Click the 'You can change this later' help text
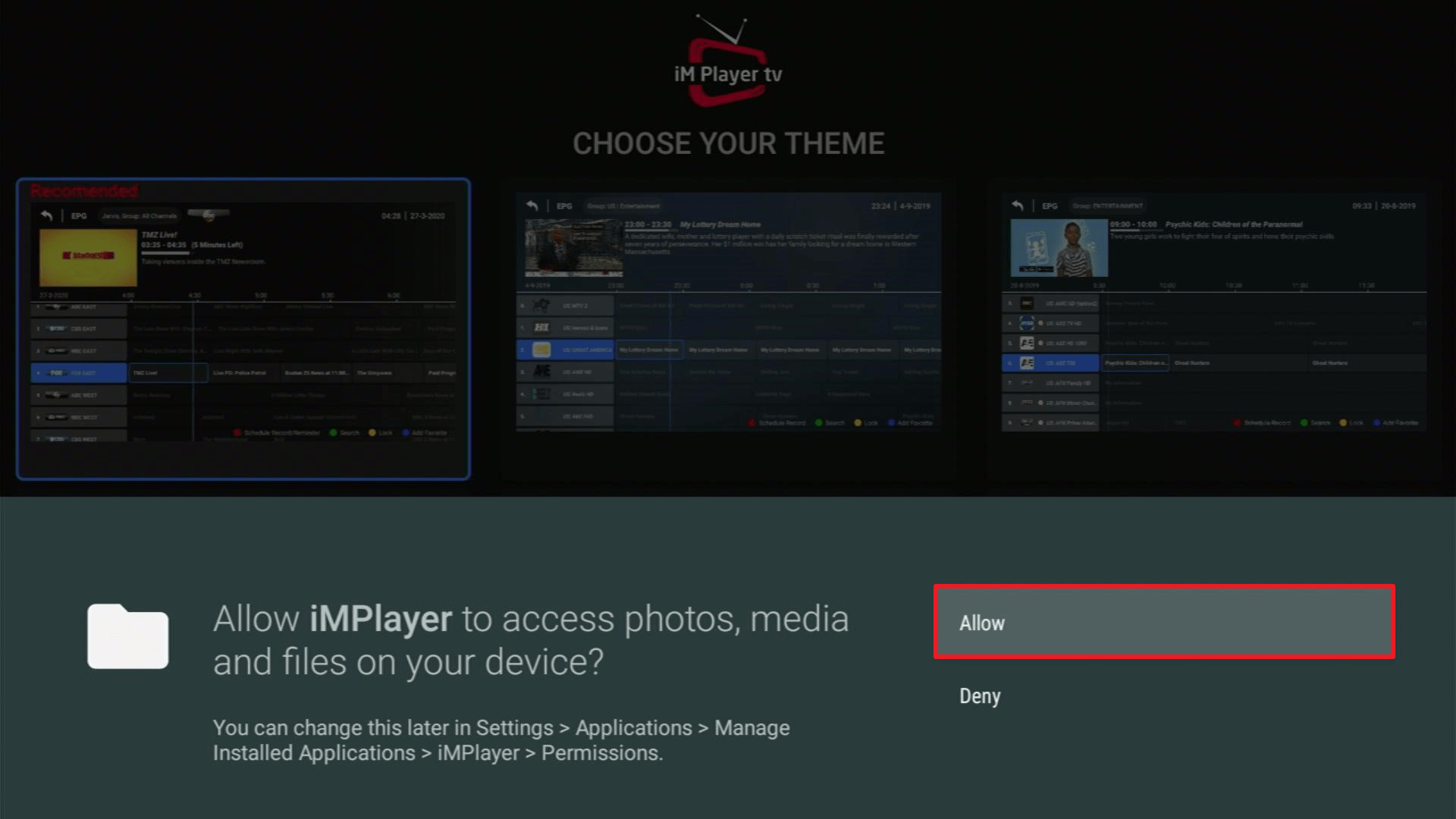1456x819 pixels. coord(501,740)
